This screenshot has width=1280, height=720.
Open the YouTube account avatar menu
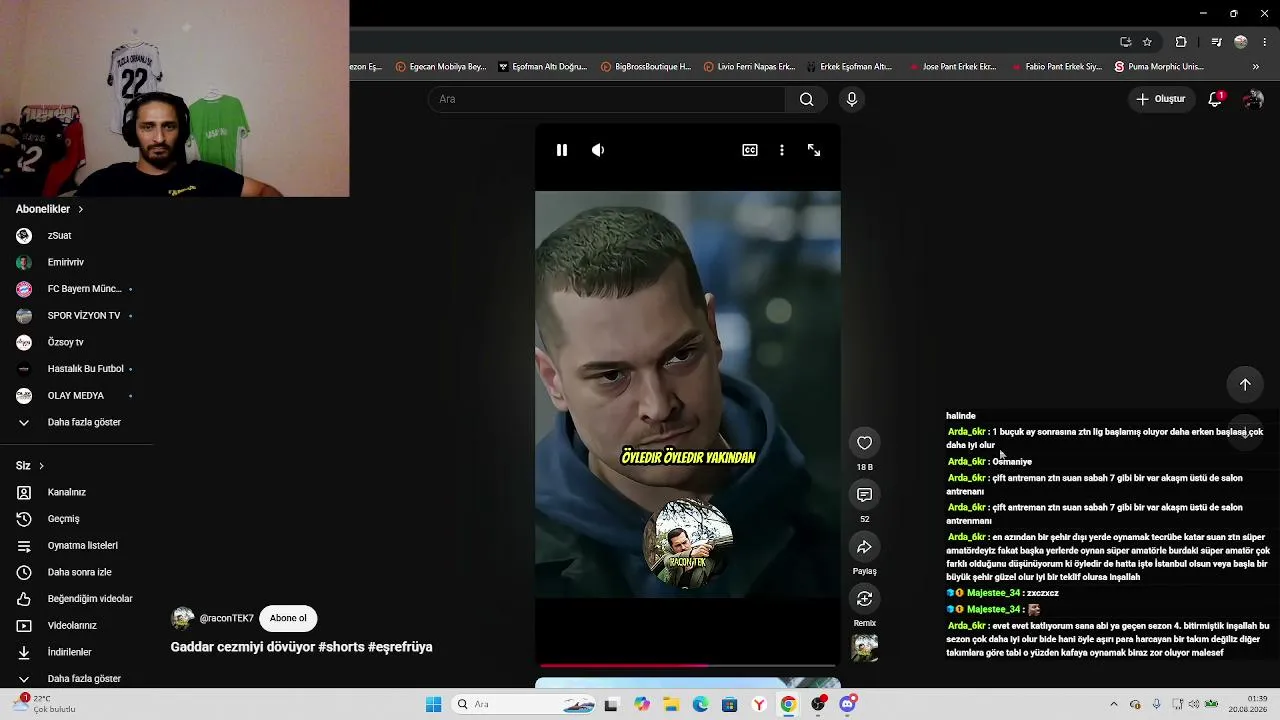[x=1253, y=99]
